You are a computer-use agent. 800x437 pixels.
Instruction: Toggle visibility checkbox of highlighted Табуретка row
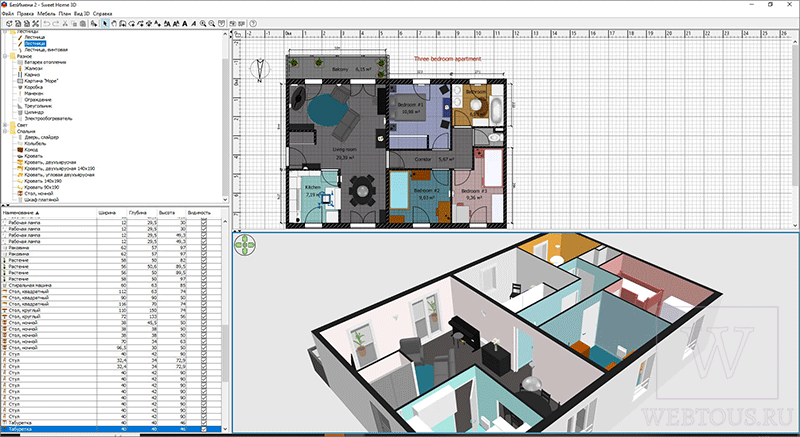coord(205,429)
